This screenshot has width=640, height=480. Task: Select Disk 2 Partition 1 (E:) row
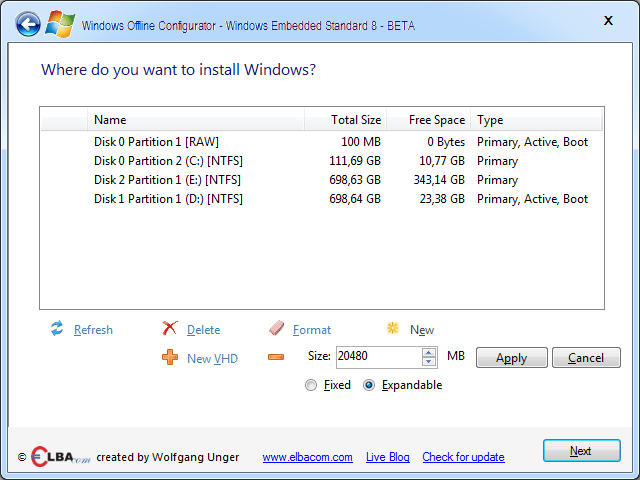coord(322,180)
